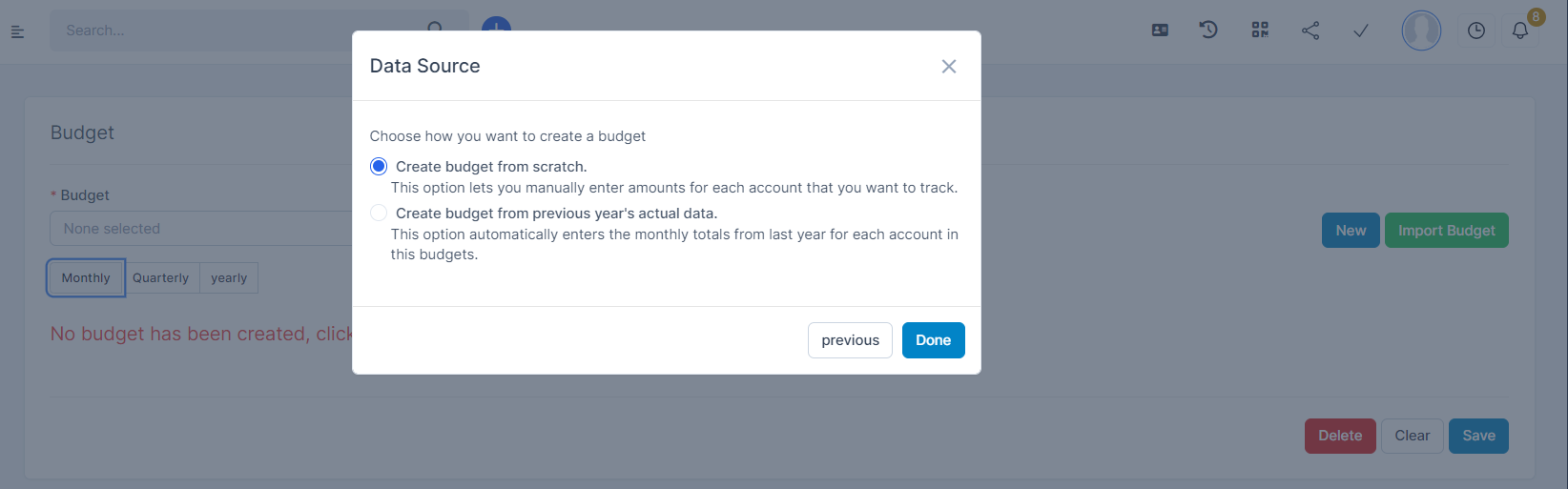The width and height of the screenshot is (1568, 489).
Task: Open the notifications bell
Action: [1520, 31]
